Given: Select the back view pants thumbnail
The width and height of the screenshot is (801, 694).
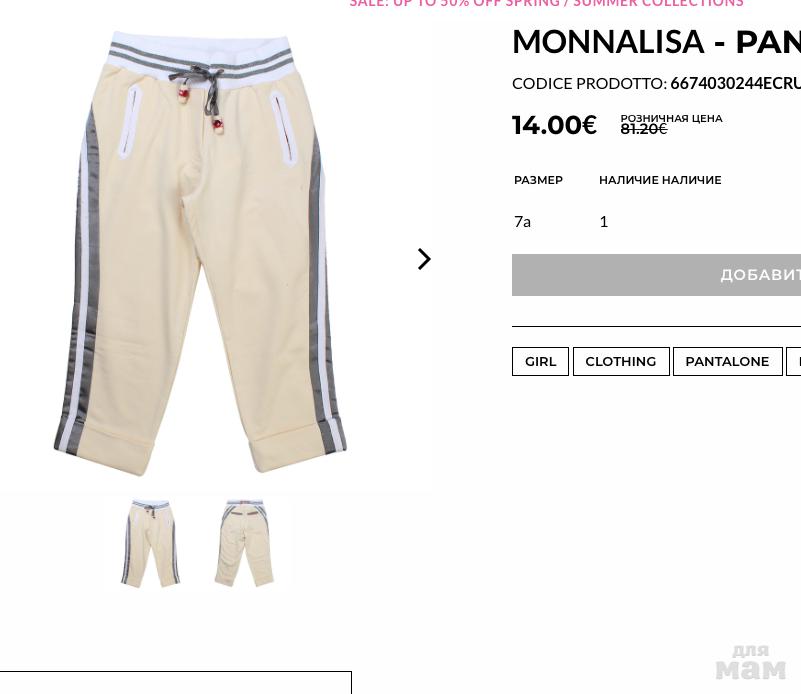Looking at the screenshot, I should pos(244,543).
